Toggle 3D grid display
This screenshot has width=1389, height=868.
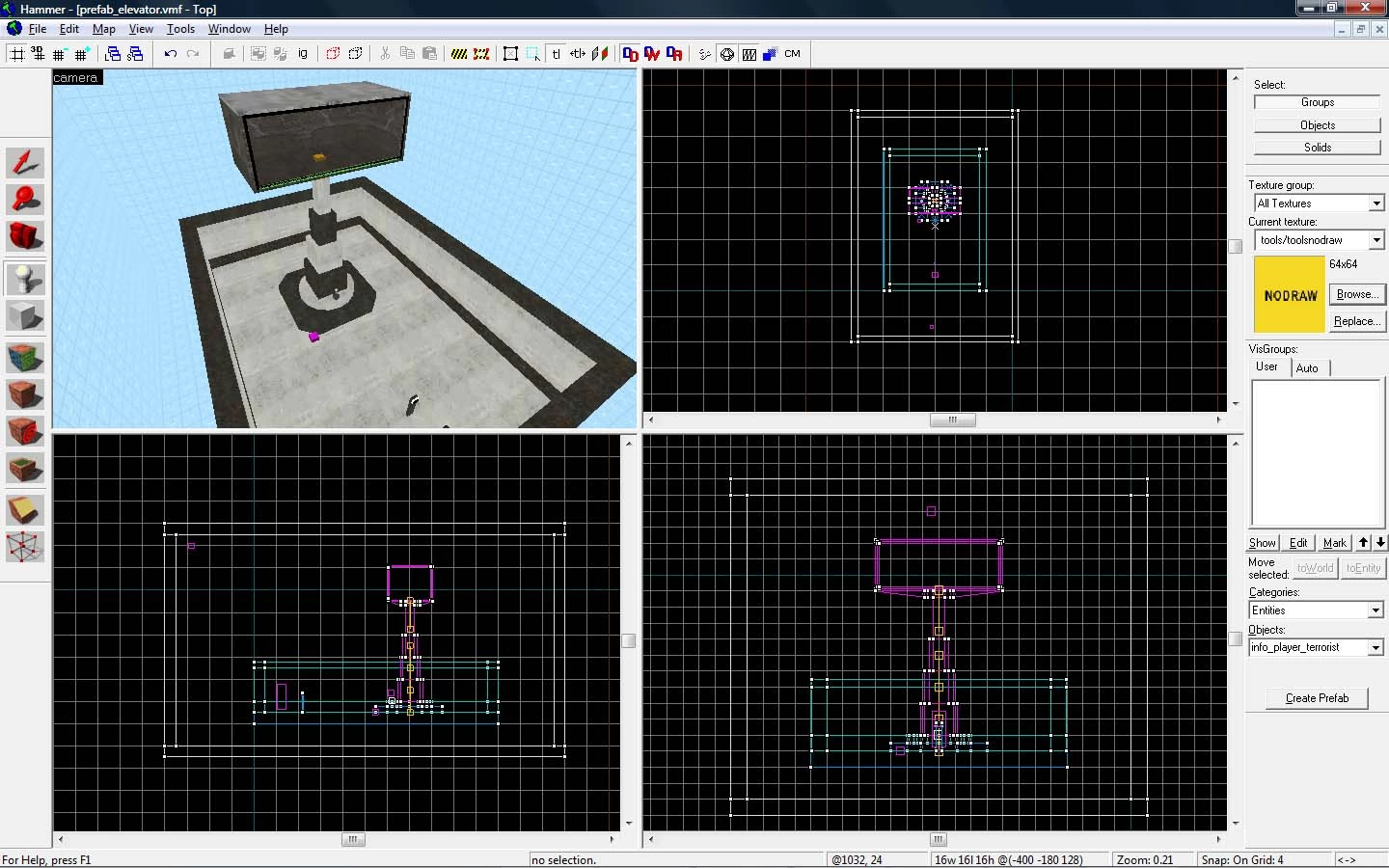(x=39, y=54)
